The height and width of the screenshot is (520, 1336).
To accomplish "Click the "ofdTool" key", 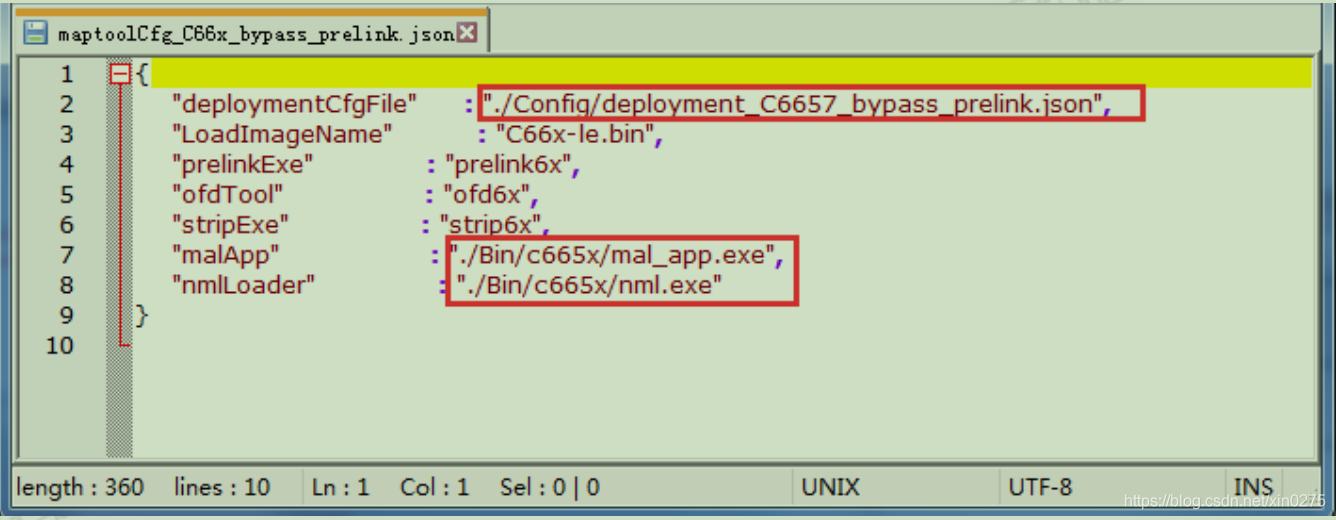I will (228, 194).
